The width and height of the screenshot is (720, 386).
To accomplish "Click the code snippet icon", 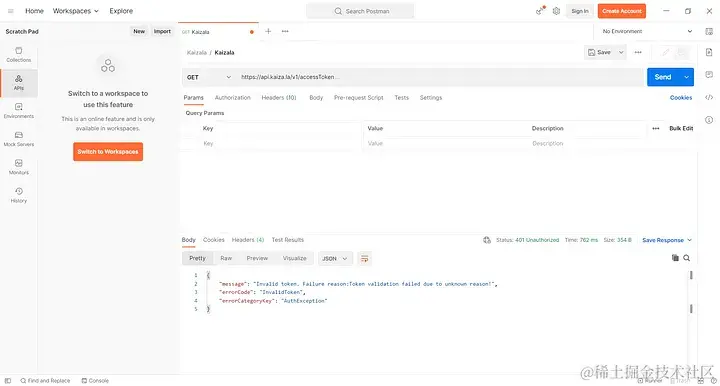I will point(709,97).
